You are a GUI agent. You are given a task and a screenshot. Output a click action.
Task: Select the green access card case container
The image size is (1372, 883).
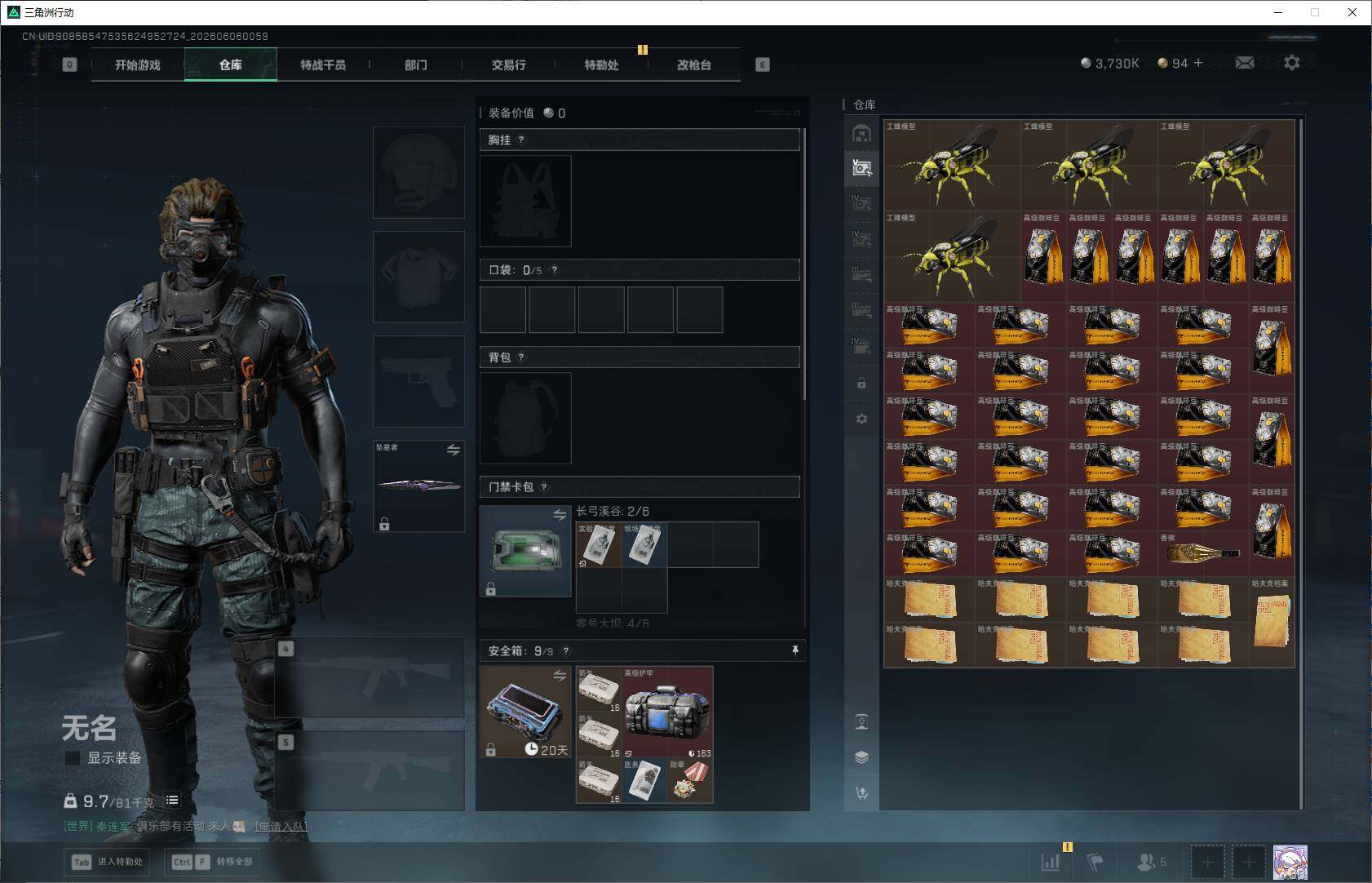pos(525,551)
